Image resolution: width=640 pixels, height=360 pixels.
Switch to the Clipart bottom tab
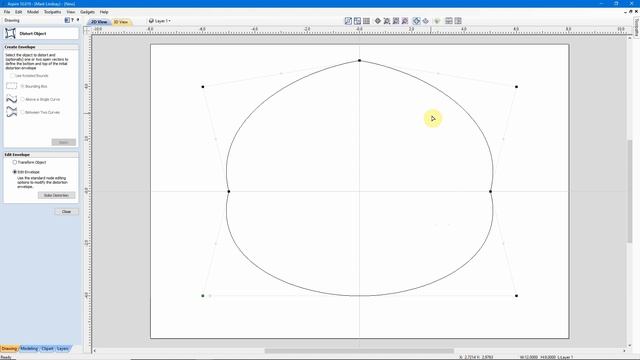point(47,349)
